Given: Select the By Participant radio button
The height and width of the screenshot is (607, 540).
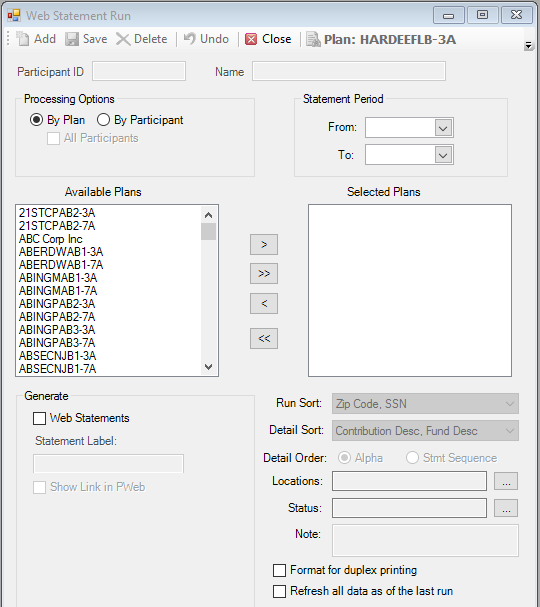Looking at the screenshot, I should coord(103,120).
